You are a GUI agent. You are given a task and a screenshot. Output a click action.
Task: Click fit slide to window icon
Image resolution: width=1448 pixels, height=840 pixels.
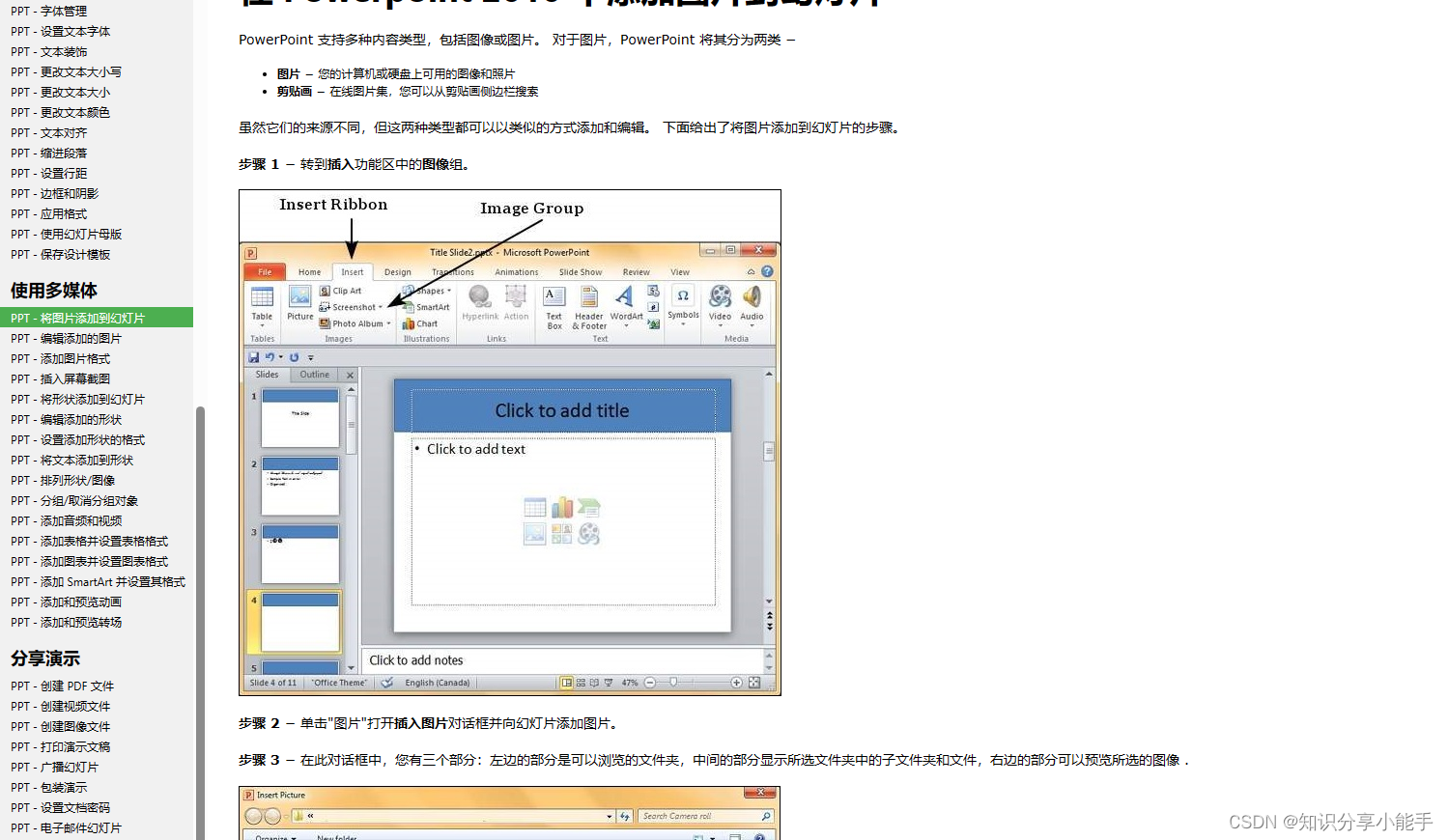click(x=754, y=683)
